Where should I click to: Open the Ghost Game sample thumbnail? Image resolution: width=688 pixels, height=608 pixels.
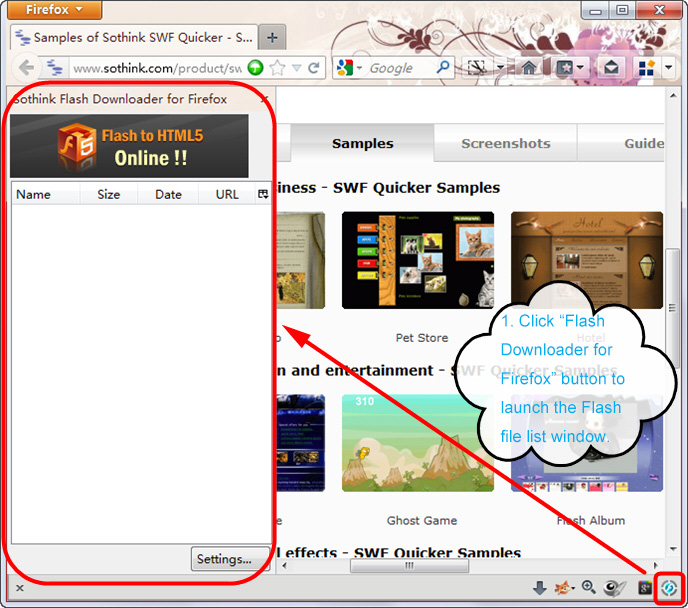click(418, 443)
